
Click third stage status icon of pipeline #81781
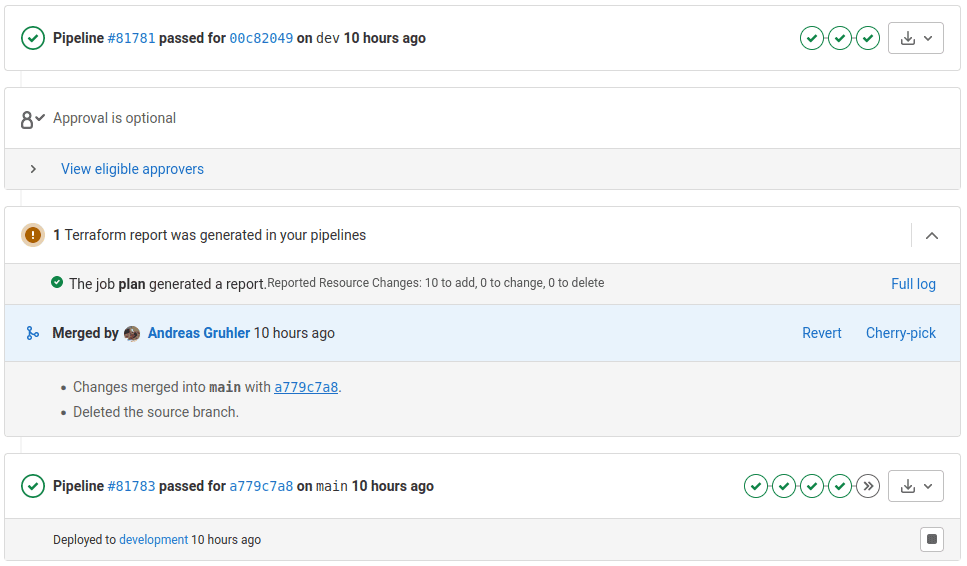[x=868, y=38]
